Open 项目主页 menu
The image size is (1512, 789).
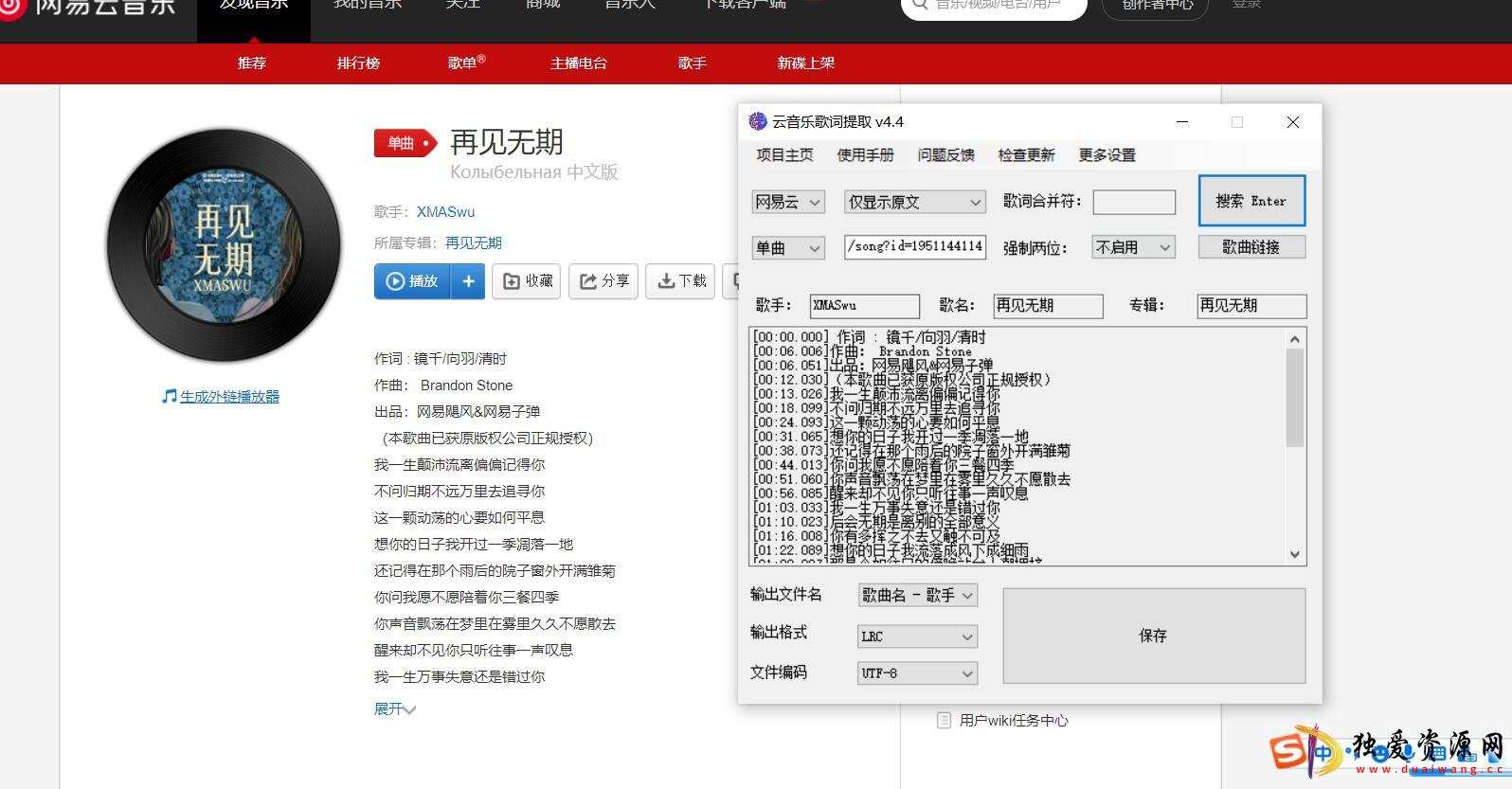(784, 155)
